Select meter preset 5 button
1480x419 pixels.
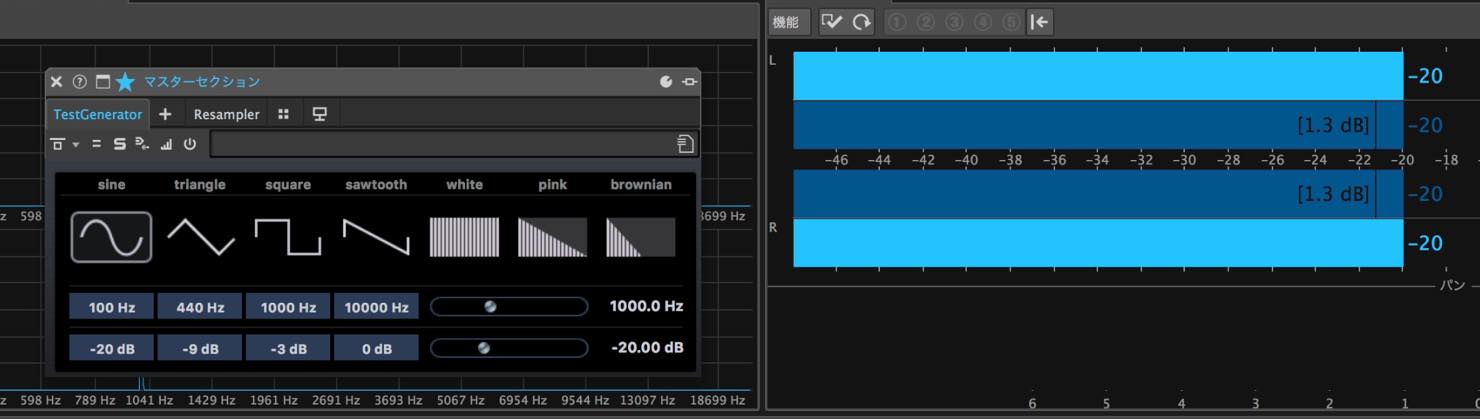1011,21
